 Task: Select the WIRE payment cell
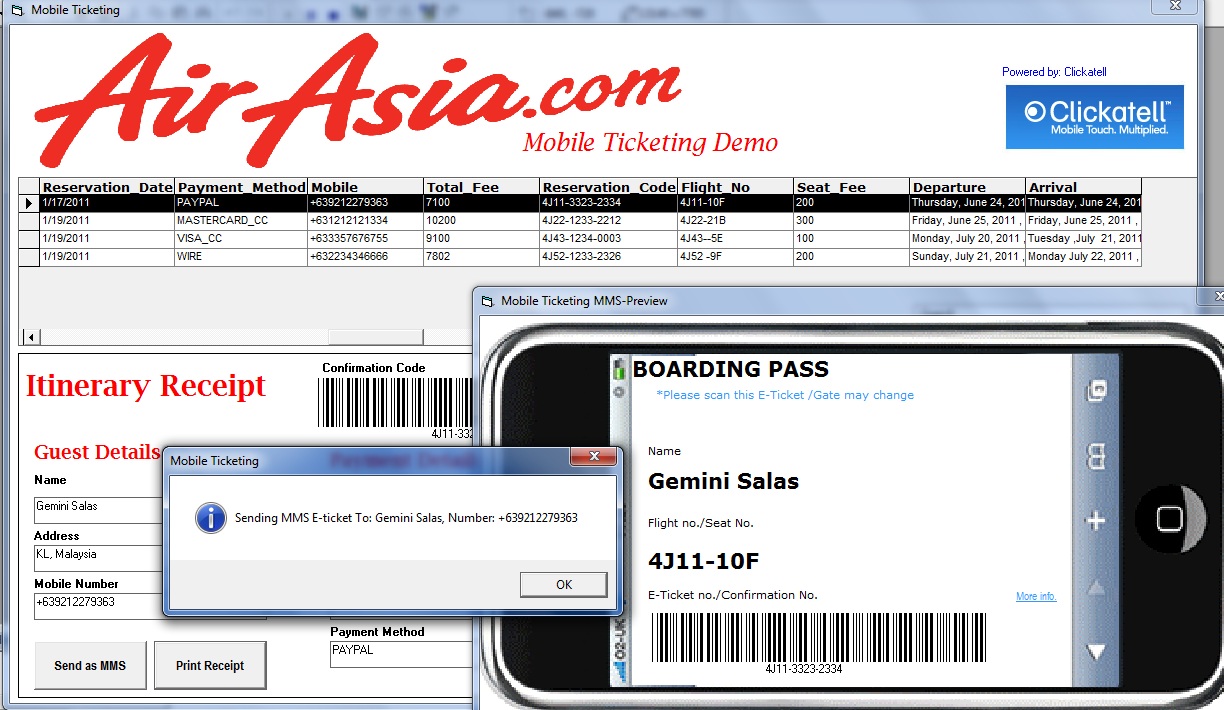[x=242, y=257]
